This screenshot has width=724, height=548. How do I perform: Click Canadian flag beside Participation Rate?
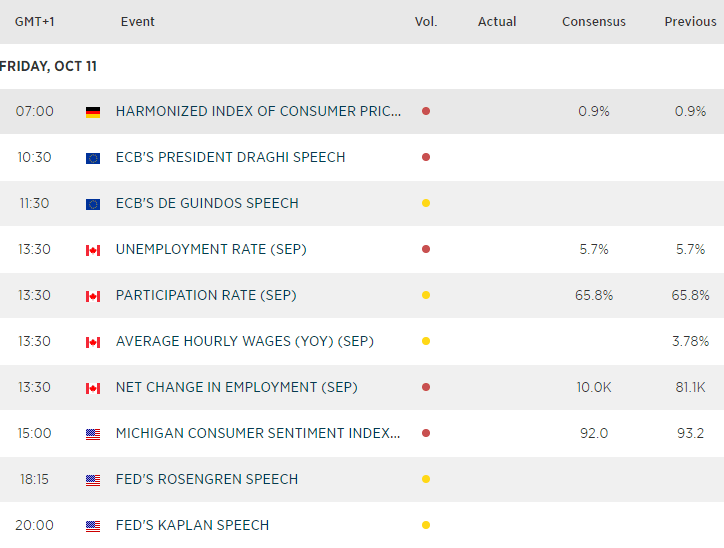(x=93, y=296)
